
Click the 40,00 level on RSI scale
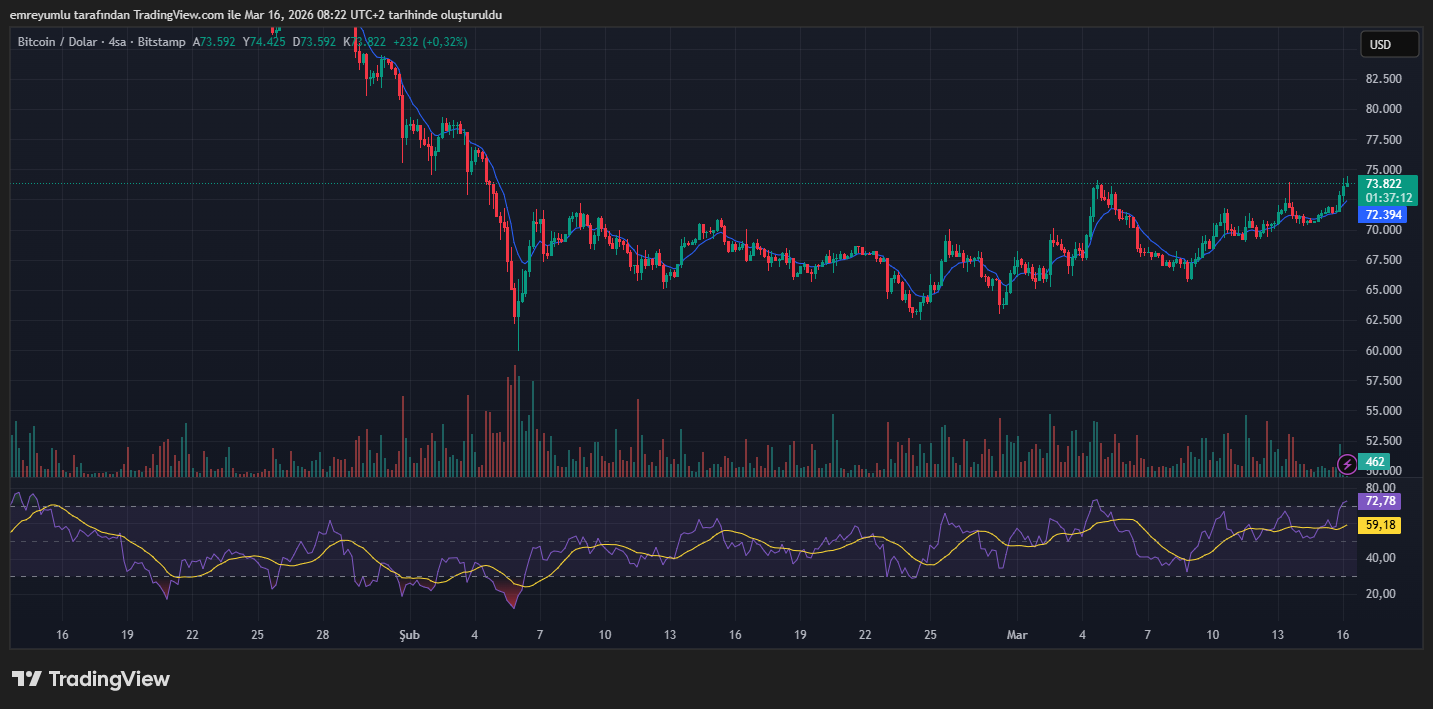[1380, 558]
